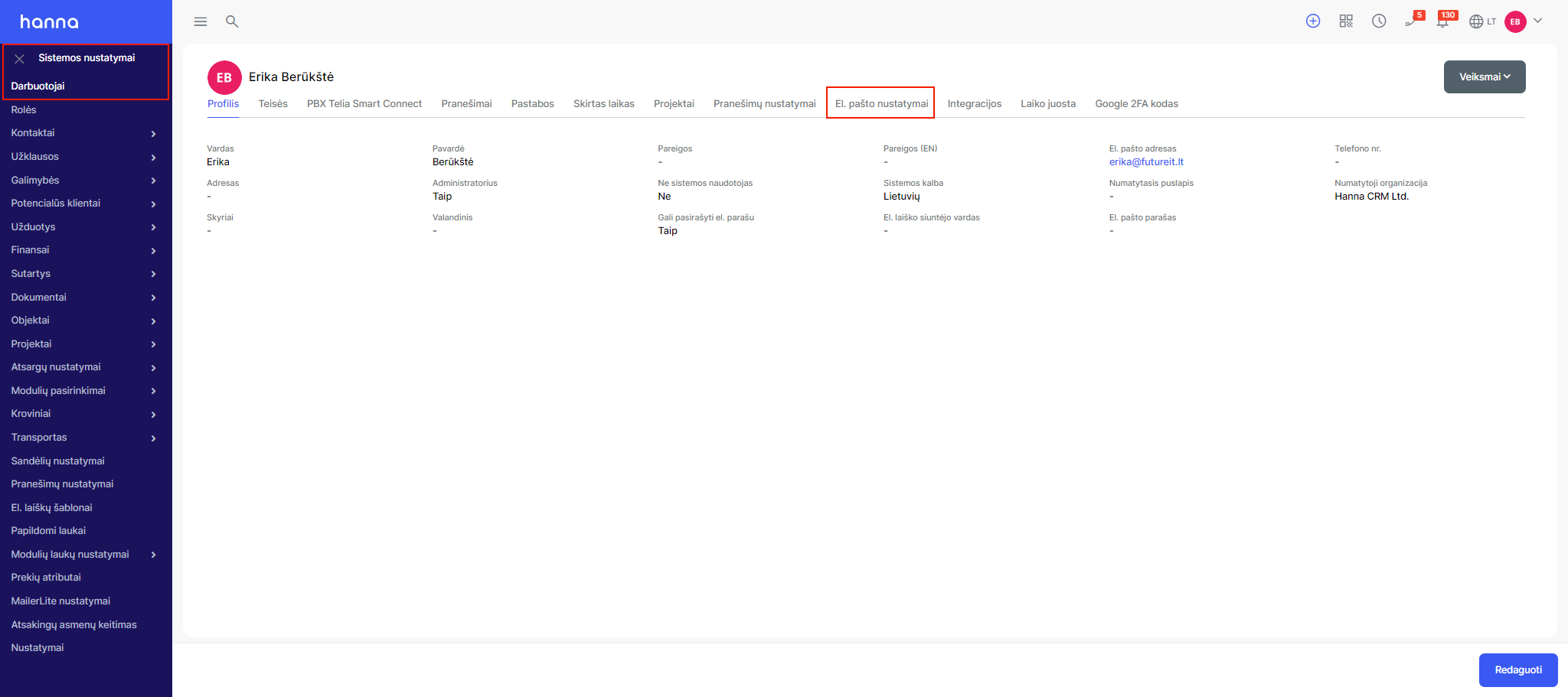
Task: Expand the Užklausos sidebar chevron
Action: pos(153,158)
